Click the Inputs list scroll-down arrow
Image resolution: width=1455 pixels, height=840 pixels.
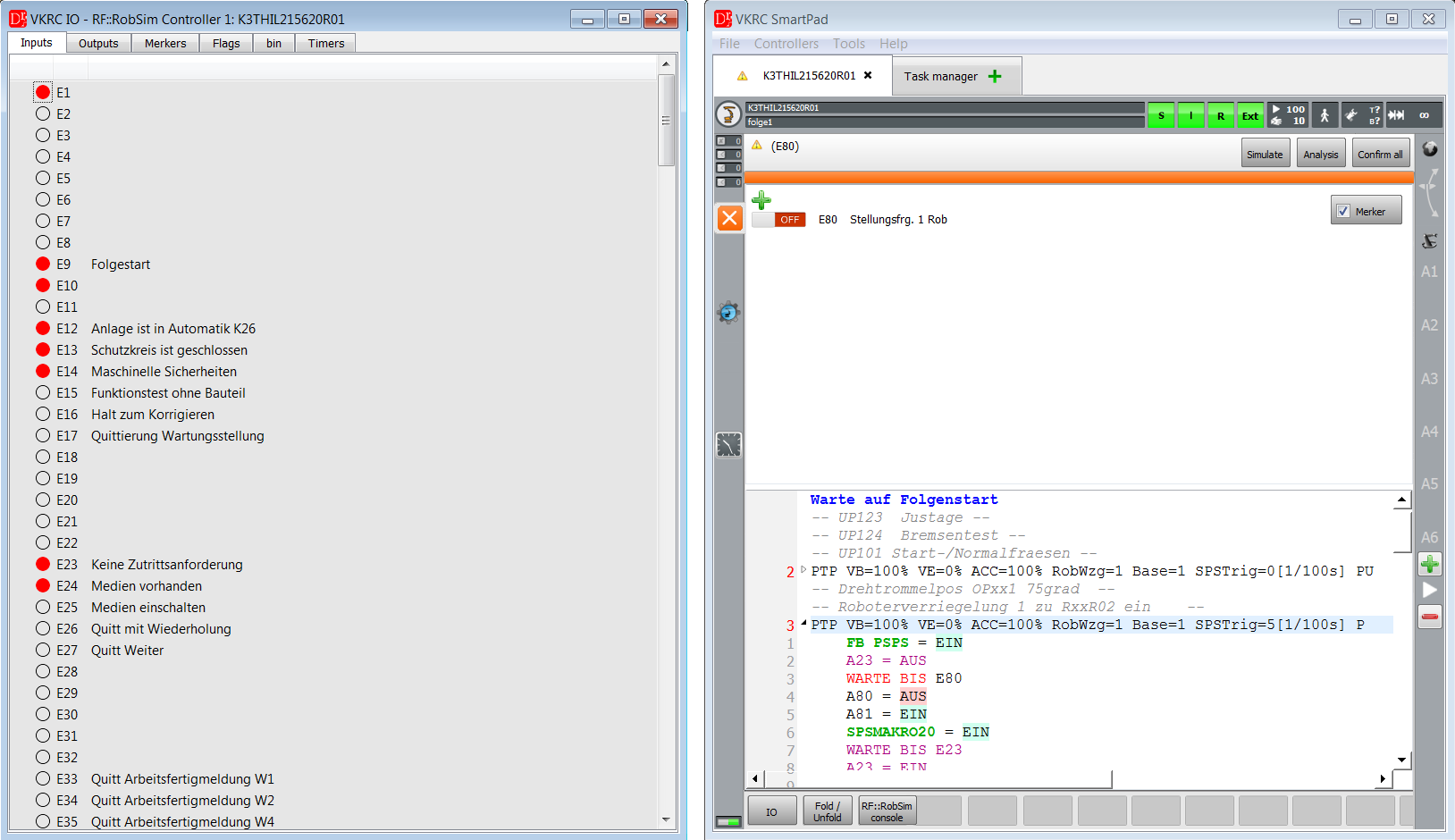666,819
